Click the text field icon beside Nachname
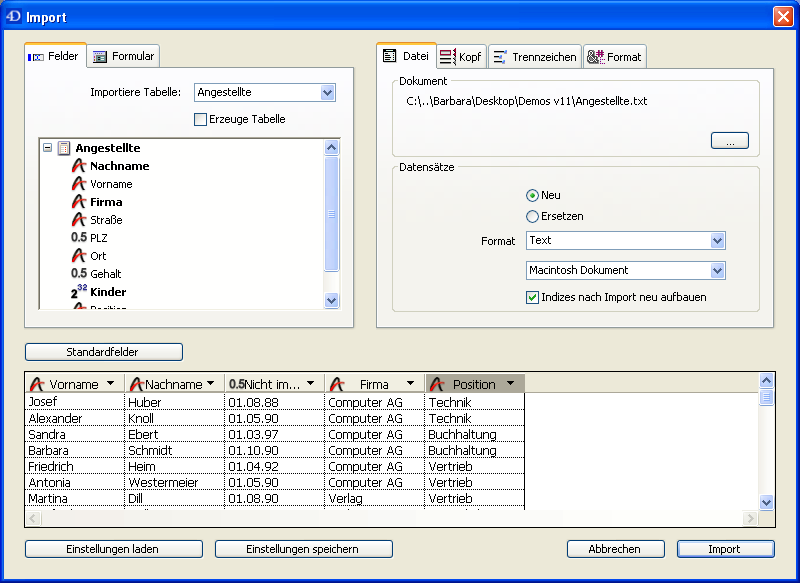 (79, 166)
